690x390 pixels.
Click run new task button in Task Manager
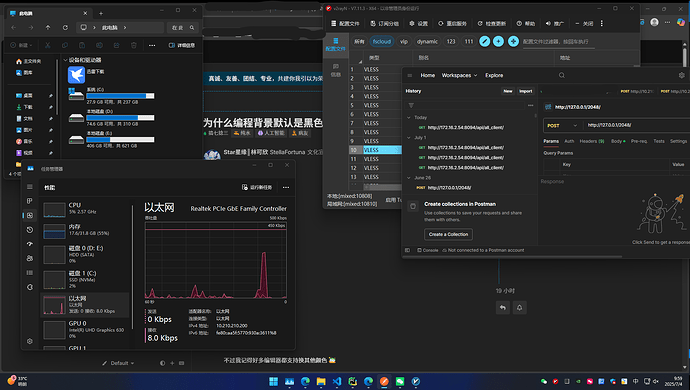[x=257, y=187]
